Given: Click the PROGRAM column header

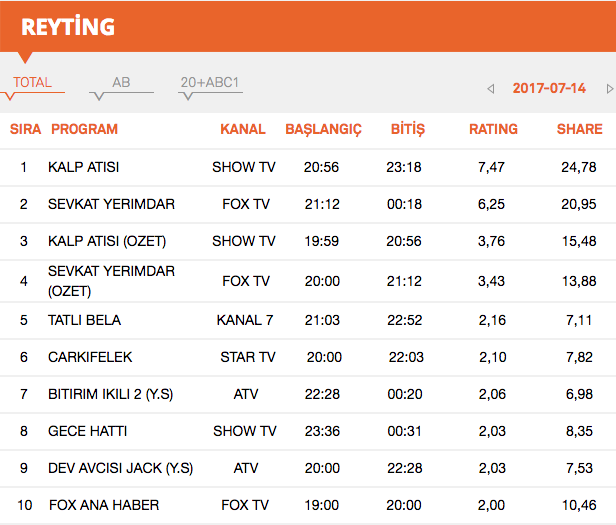Looking at the screenshot, I should click(x=84, y=129).
